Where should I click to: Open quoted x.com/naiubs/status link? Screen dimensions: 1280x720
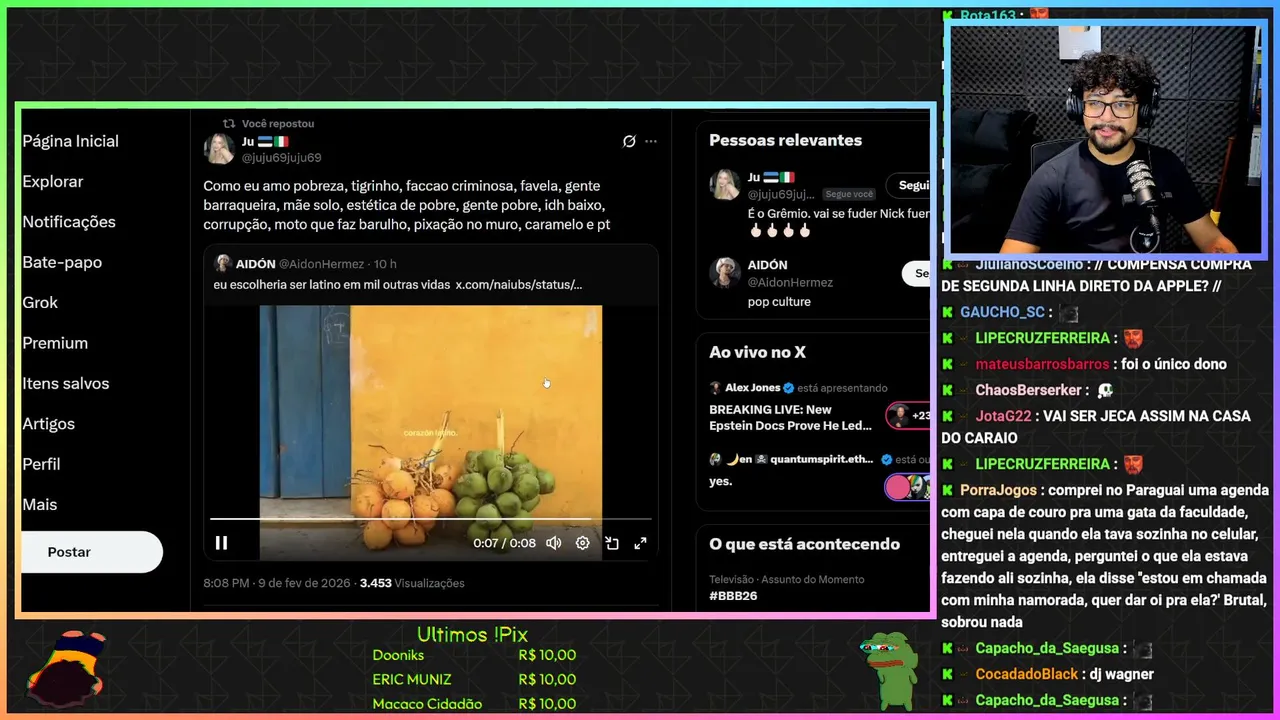519,285
